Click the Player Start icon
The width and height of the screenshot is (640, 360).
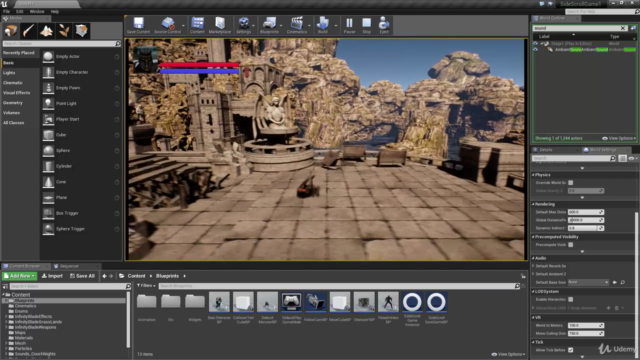48,119
